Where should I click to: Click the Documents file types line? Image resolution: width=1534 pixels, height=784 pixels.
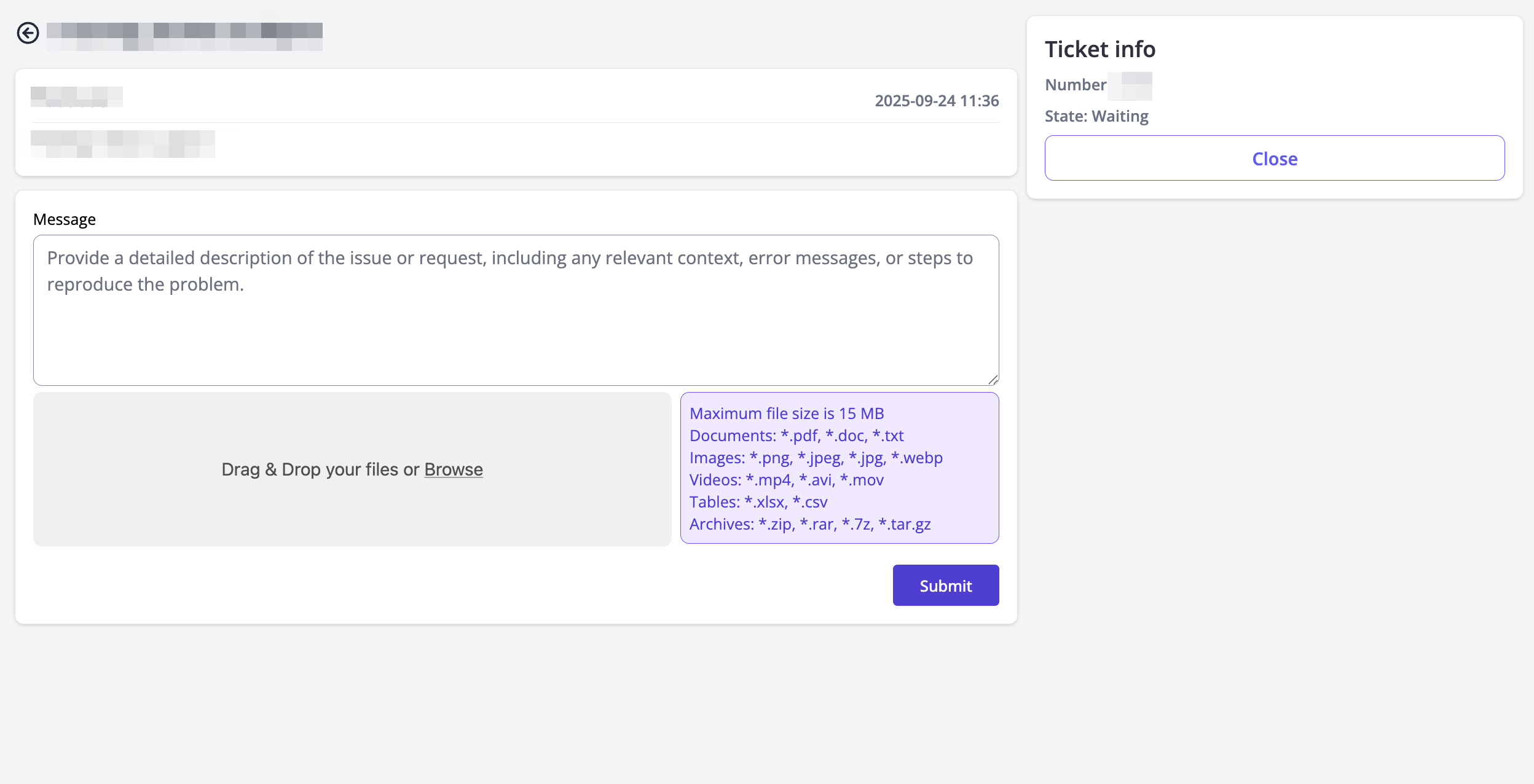(x=796, y=436)
